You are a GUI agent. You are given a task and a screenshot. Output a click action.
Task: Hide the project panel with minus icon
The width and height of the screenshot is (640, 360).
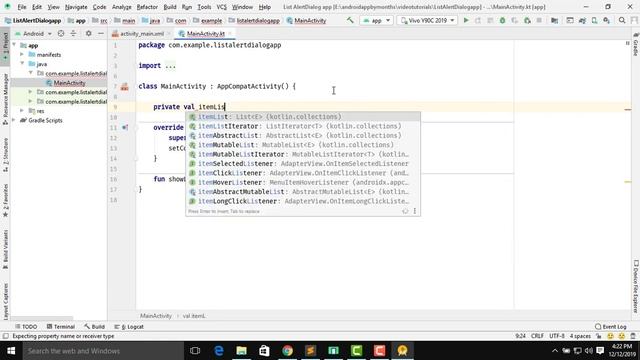(101, 33)
